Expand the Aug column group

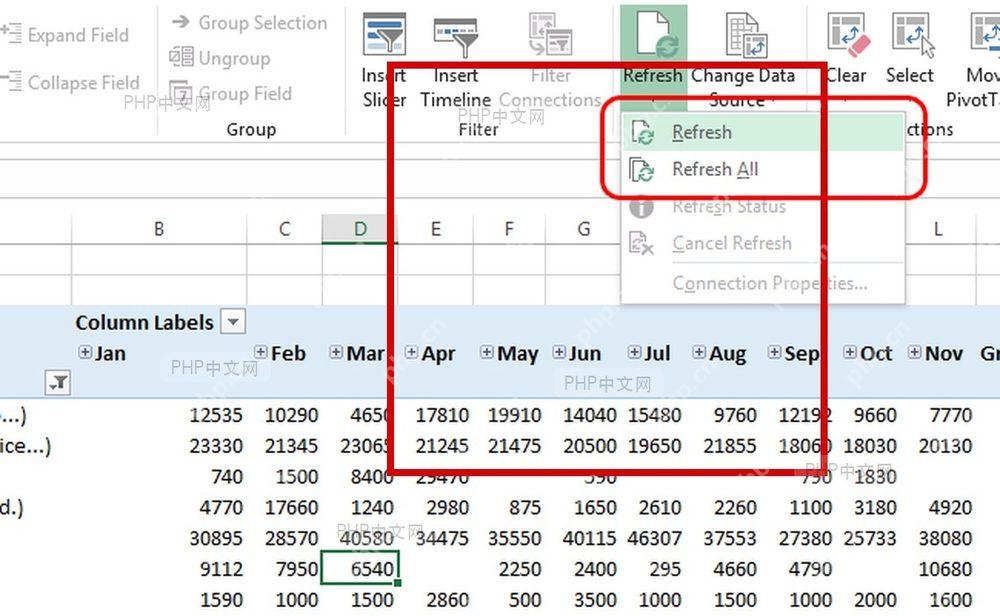[699, 352]
